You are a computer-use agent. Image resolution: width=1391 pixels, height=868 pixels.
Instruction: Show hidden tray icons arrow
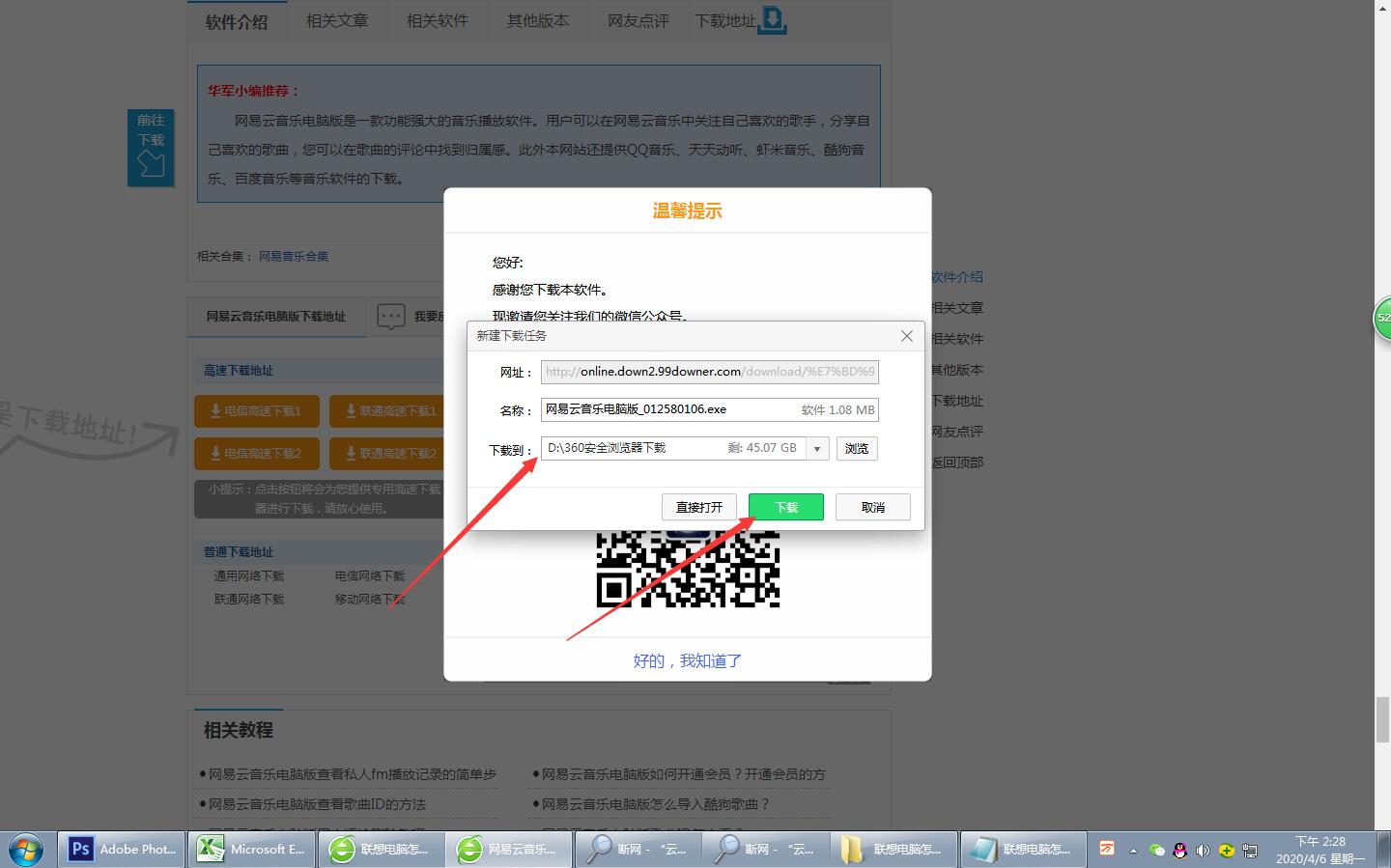(x=1133, y=851)
